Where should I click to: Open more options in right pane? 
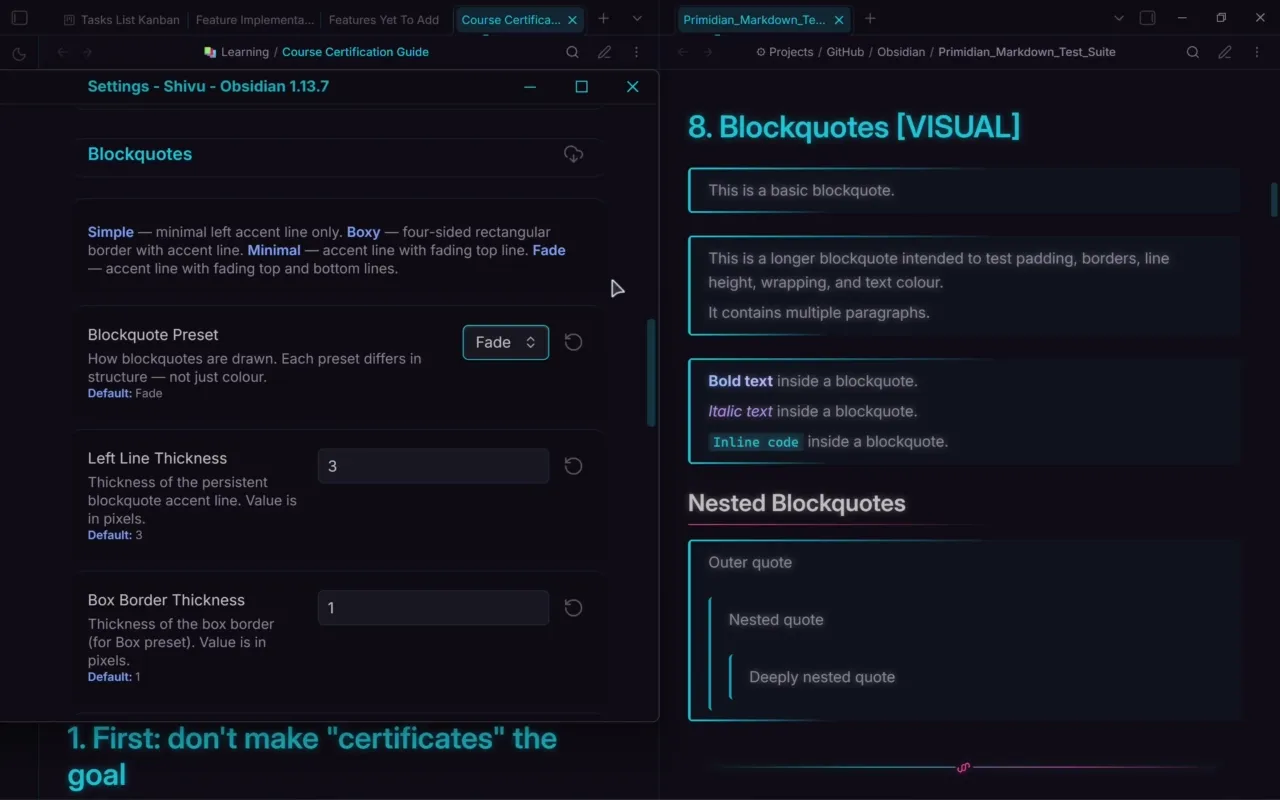point(1256,52)
